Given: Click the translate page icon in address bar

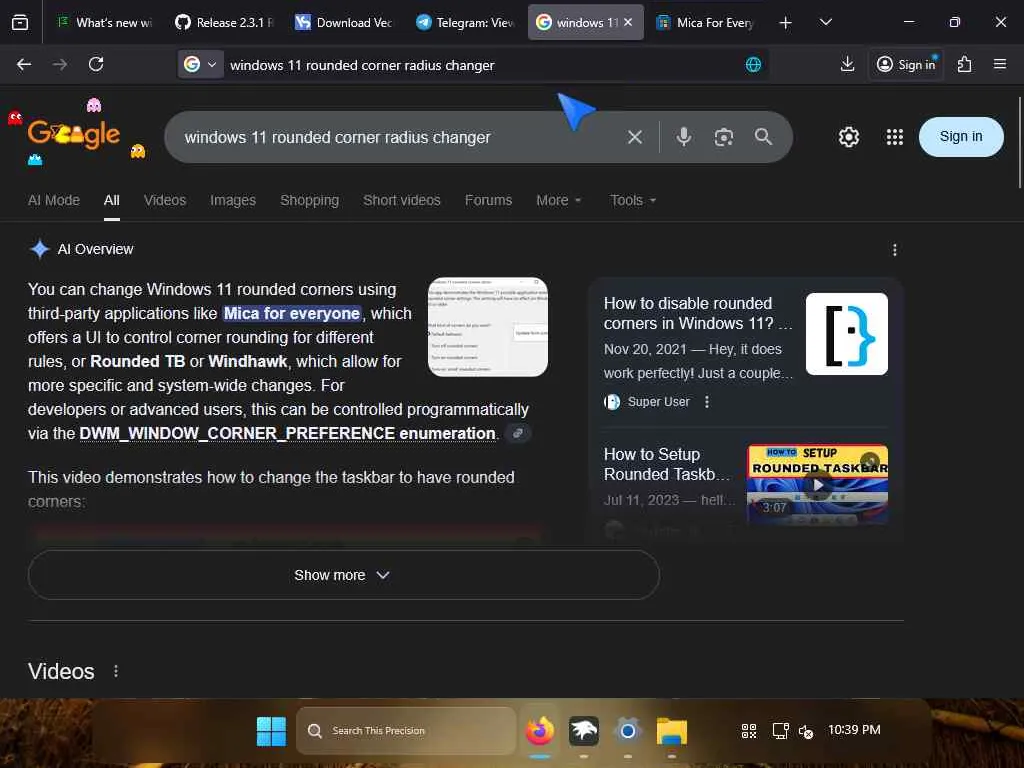Looking at the screenshot, I should 753,65.
